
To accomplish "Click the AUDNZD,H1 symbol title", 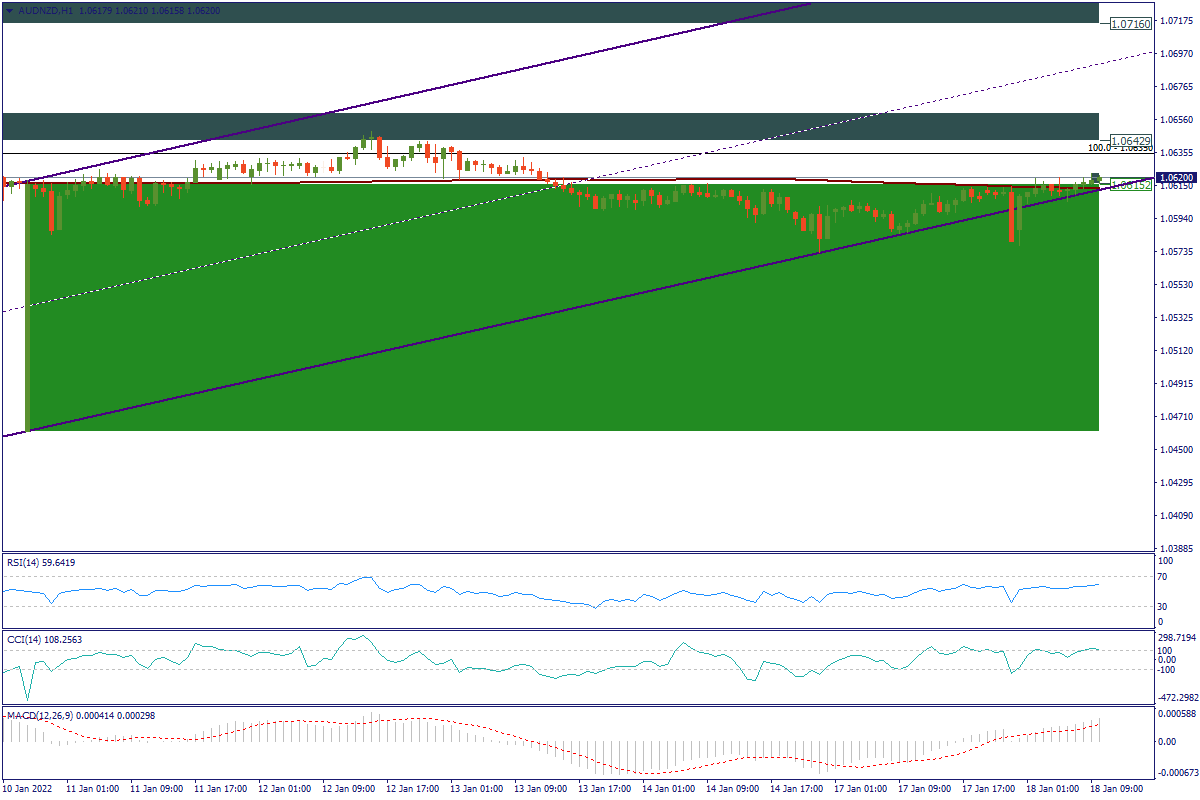I will pos(39,9).
